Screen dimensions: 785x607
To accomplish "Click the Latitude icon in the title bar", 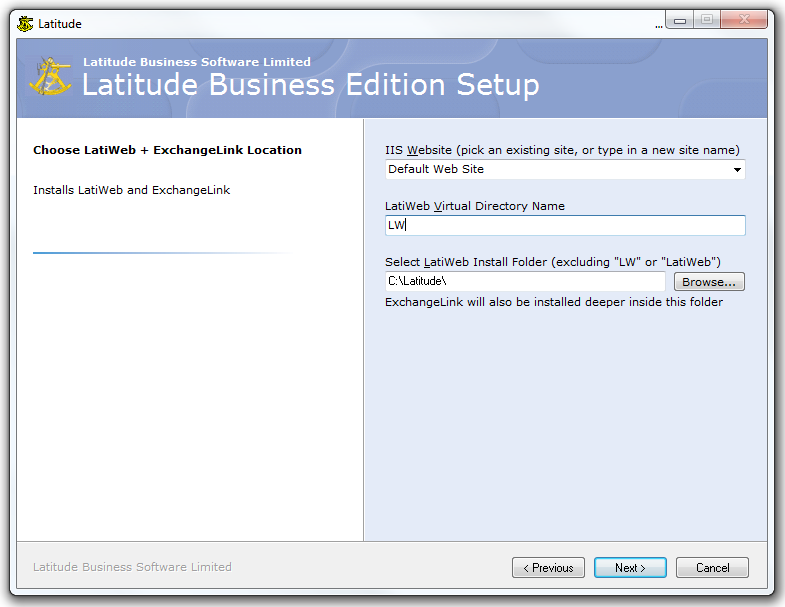I will pyautogui.click(x=25, y=23).
